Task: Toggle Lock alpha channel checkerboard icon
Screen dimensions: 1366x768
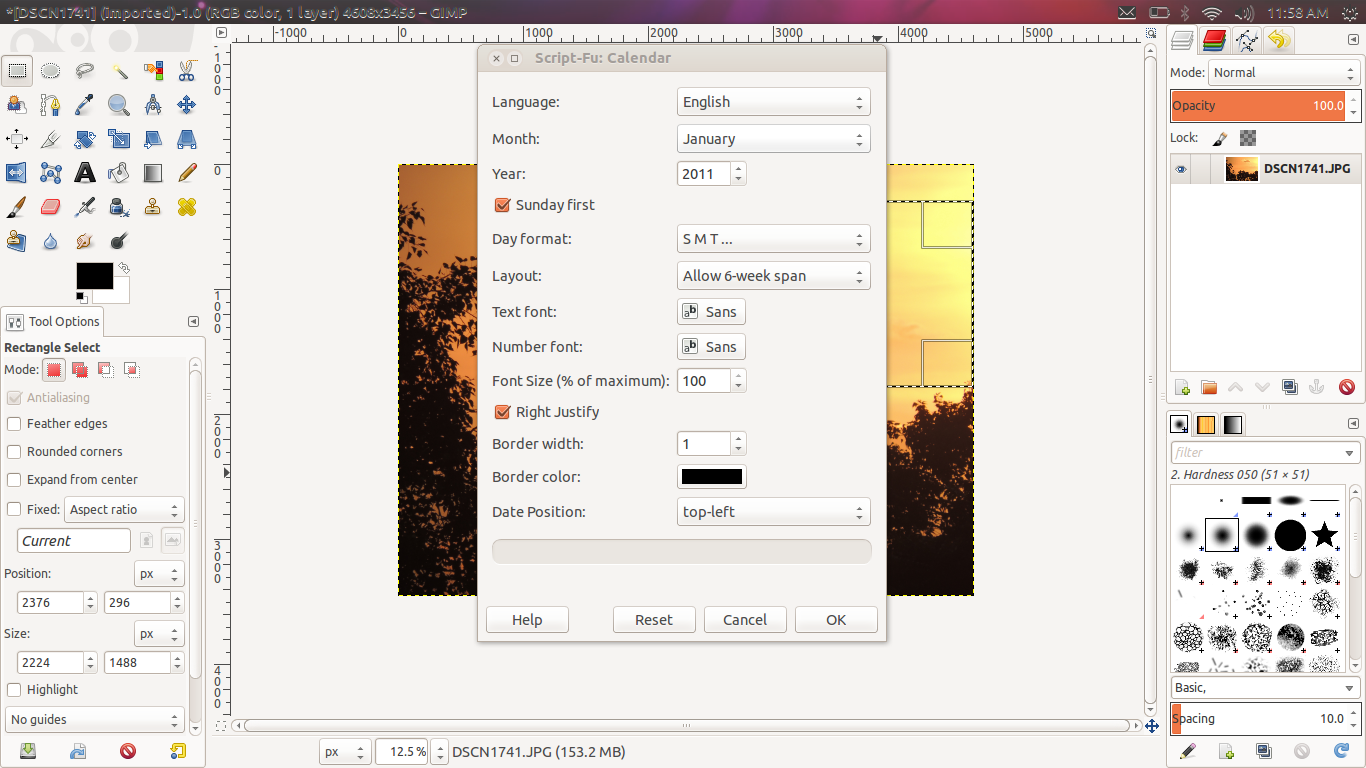Action: click(1247, 138)
